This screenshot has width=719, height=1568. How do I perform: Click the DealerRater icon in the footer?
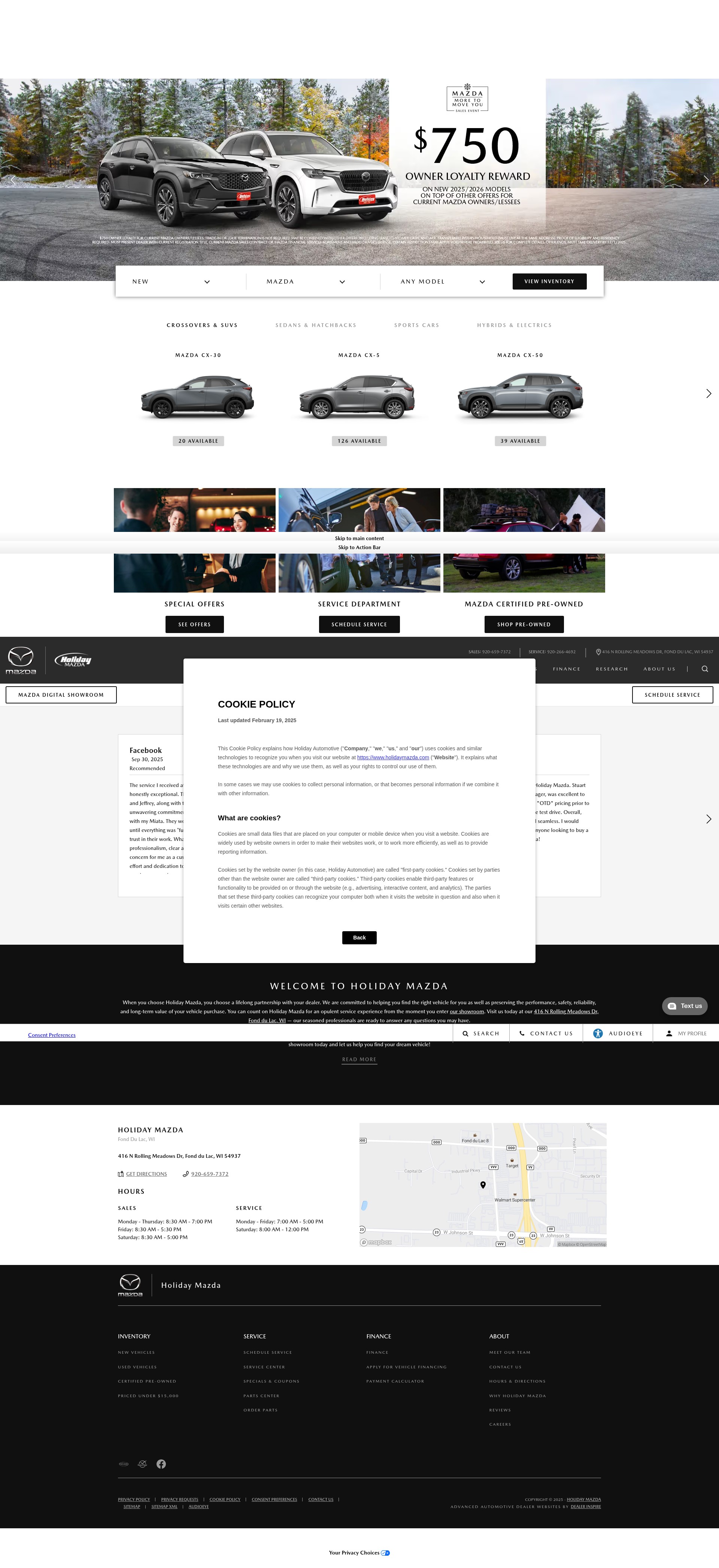tap(142, 1464)
